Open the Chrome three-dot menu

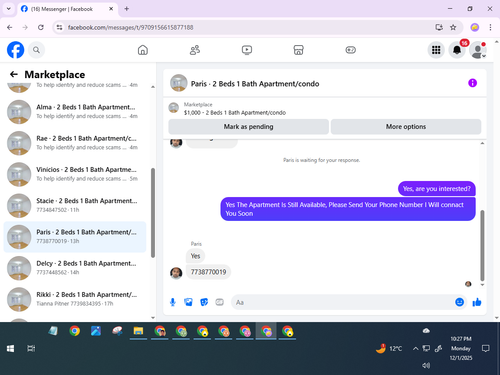(490, 27)
